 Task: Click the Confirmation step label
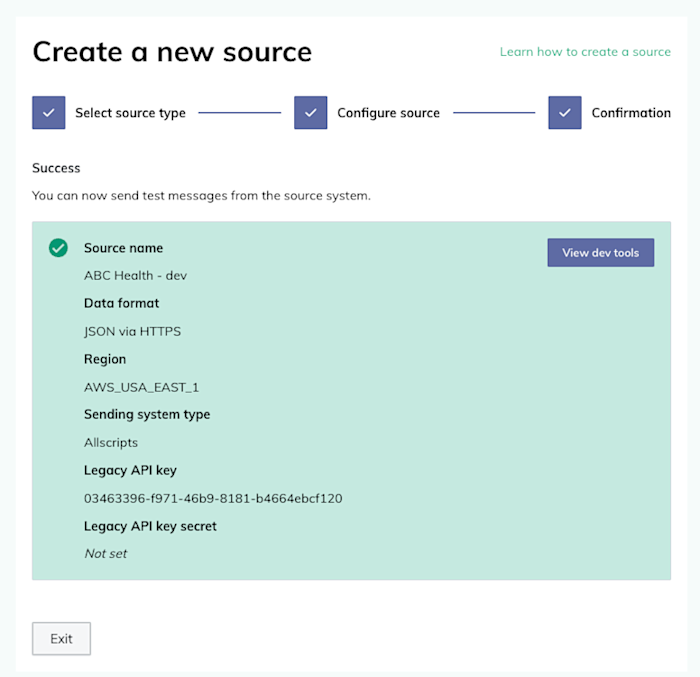click(631, 113)
